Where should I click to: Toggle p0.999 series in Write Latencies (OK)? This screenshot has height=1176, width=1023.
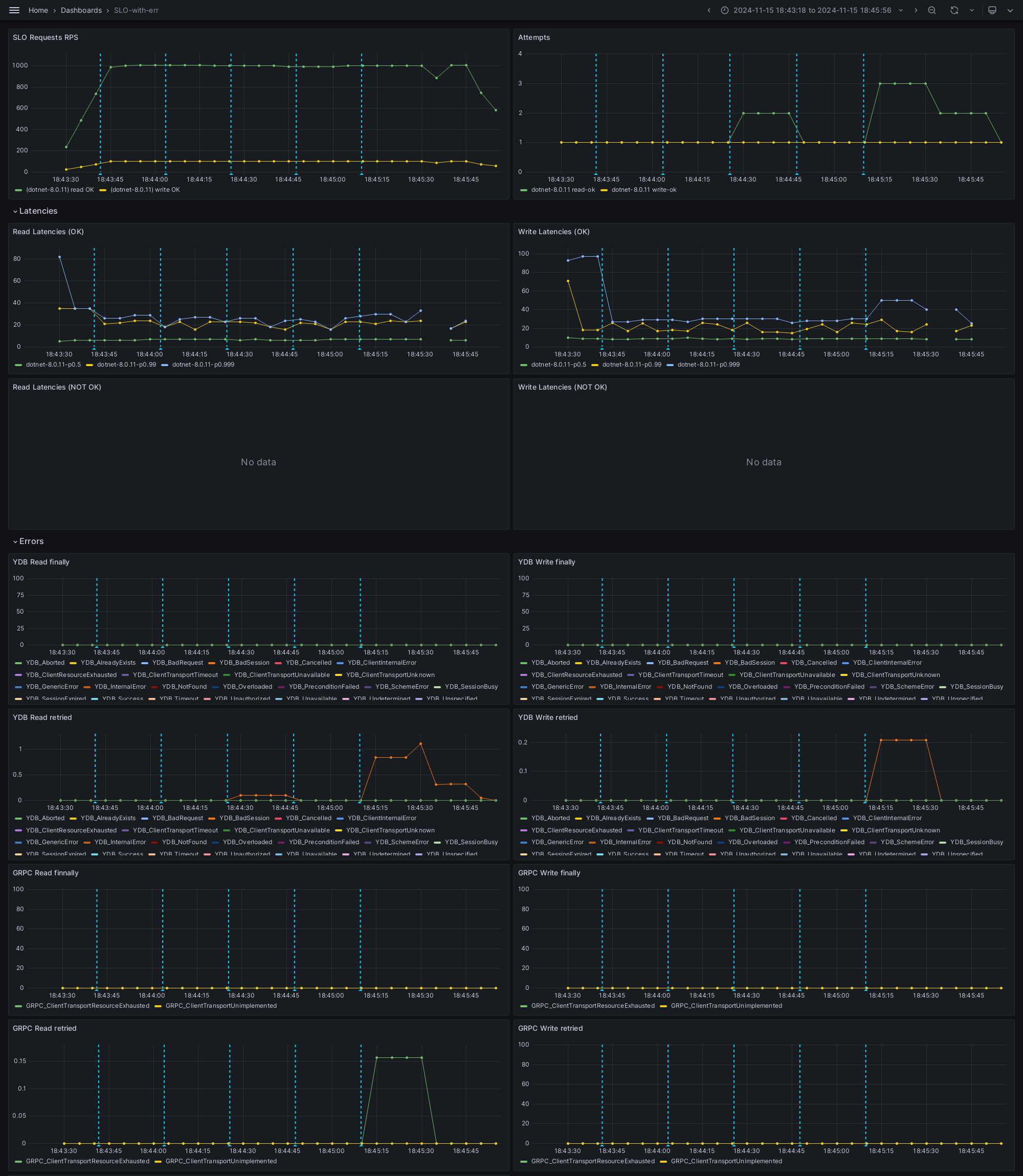(708, 365)
